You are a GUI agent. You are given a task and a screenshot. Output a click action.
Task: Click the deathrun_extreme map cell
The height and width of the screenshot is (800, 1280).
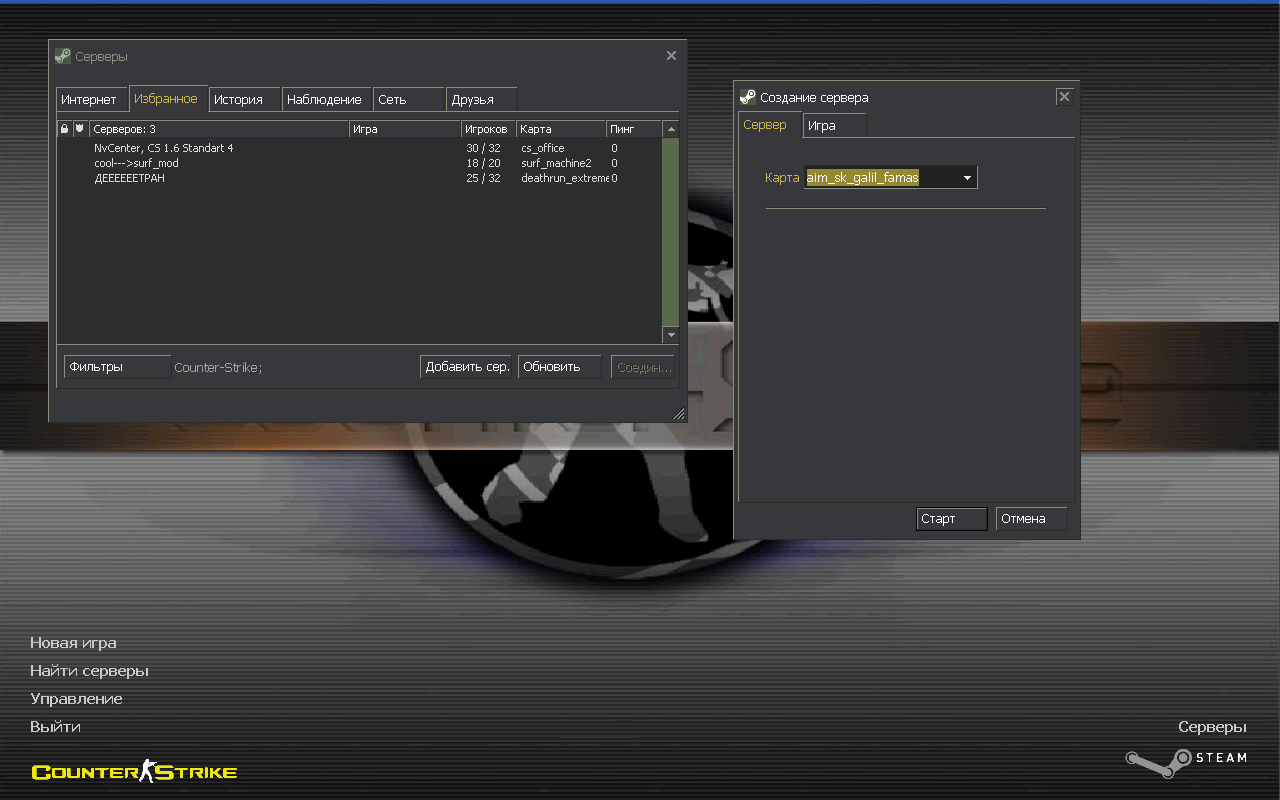[564, 178]
